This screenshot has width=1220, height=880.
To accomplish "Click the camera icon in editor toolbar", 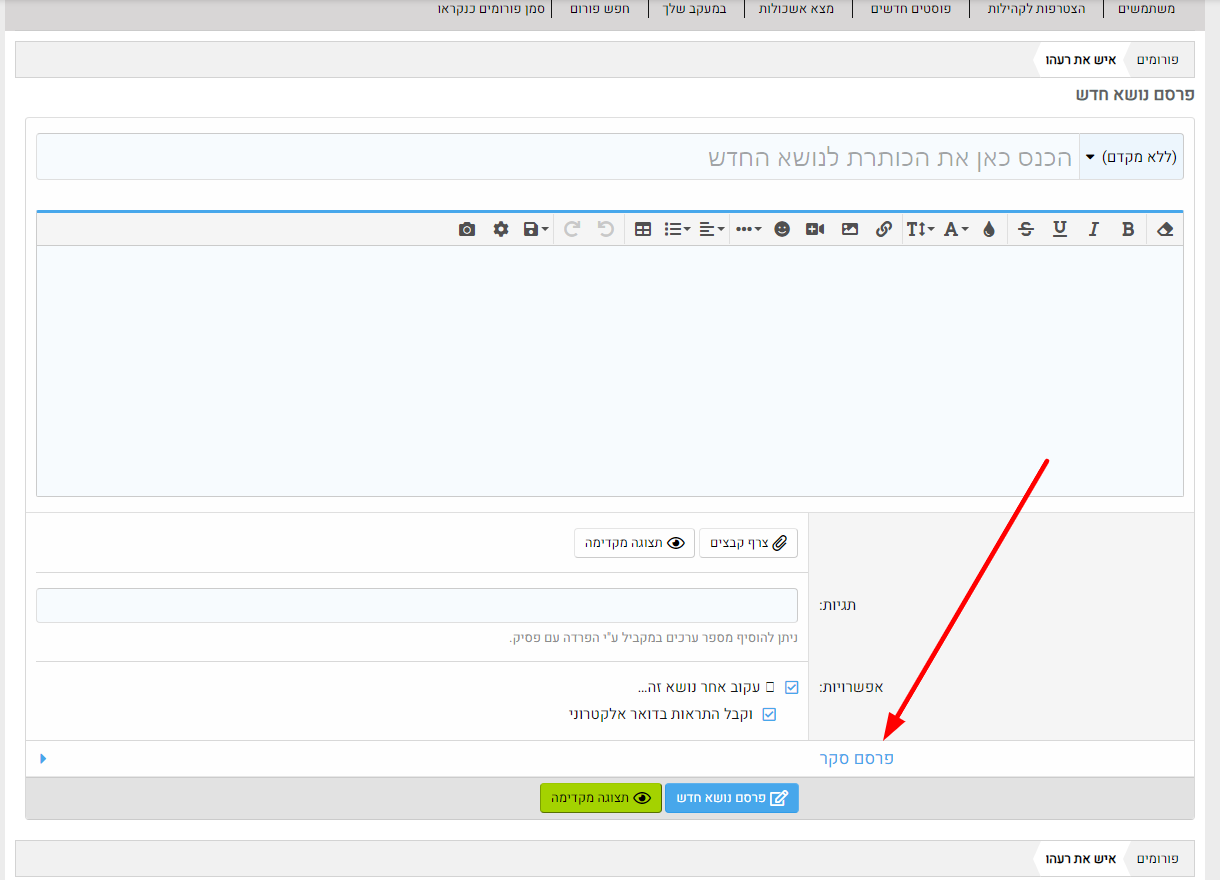I will pos(467,229).
